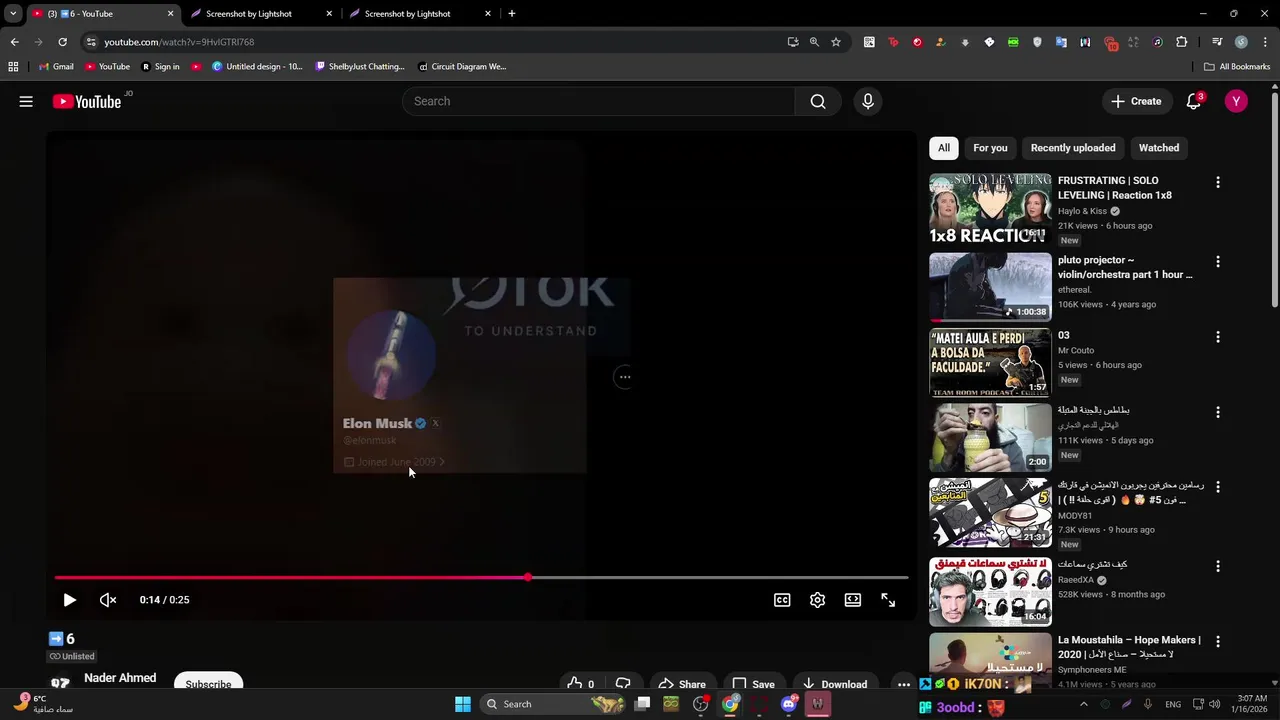Like the video with thumbs up
The height and width of the screenshot is (720, 1280).
pos(581,684)
